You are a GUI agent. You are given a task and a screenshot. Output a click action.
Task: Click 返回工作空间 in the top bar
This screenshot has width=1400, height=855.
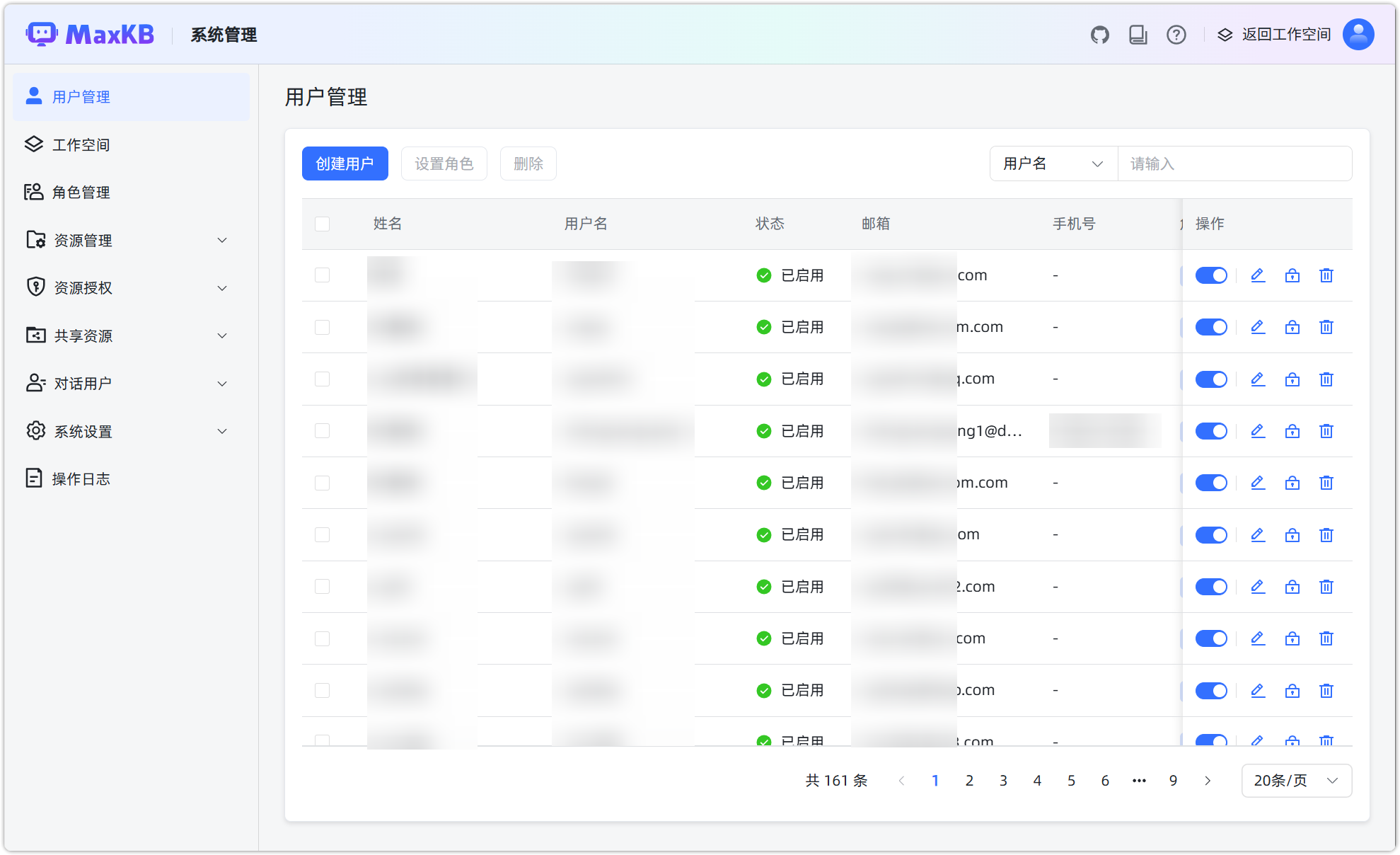tap(1285, 34)
